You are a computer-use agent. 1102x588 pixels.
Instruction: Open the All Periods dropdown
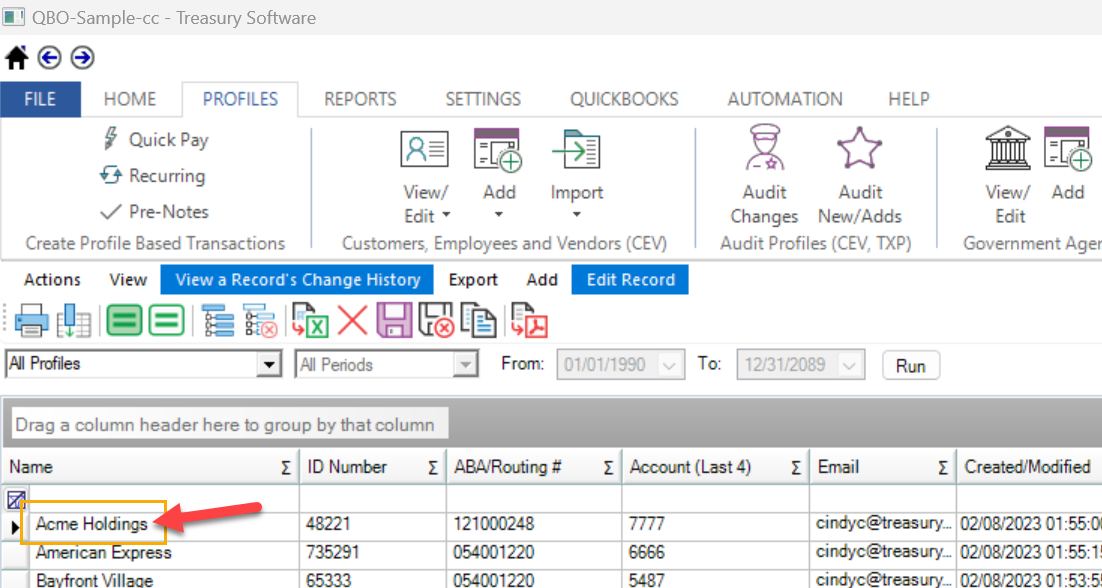click(x=466, y=364)
